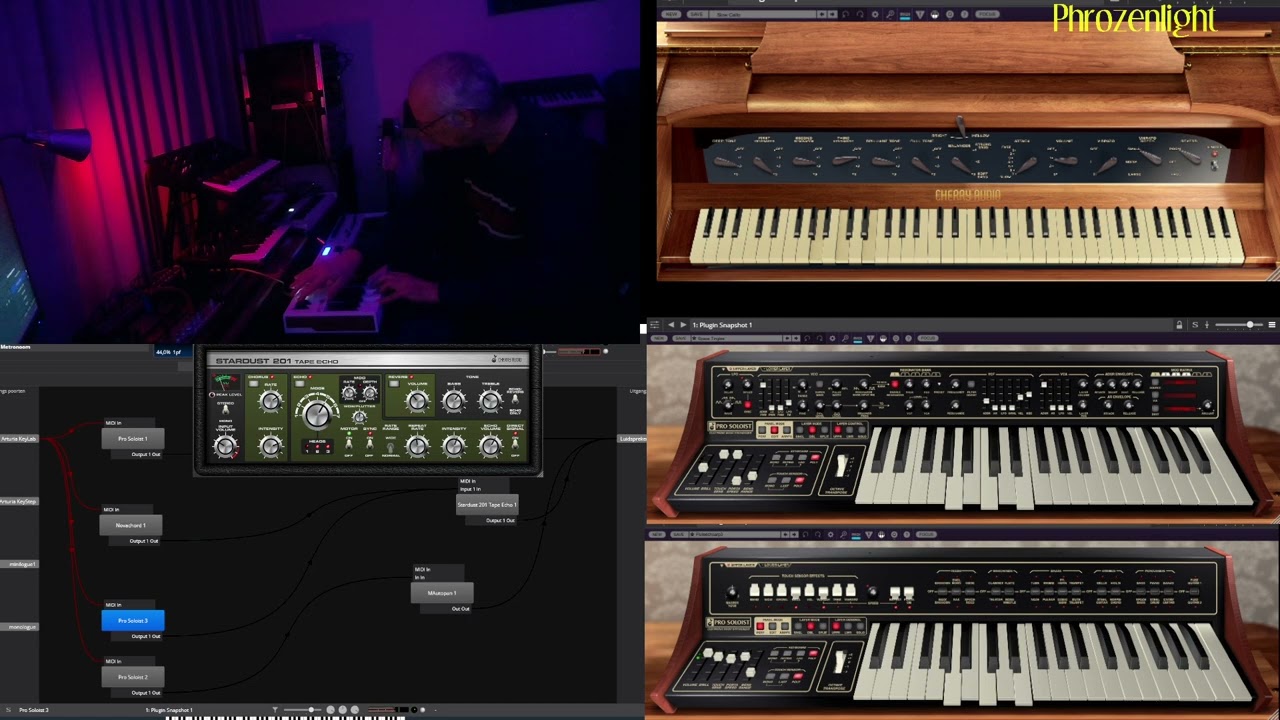Click FOCUS in lower Pro Soloist toolbar

point(924,535)
